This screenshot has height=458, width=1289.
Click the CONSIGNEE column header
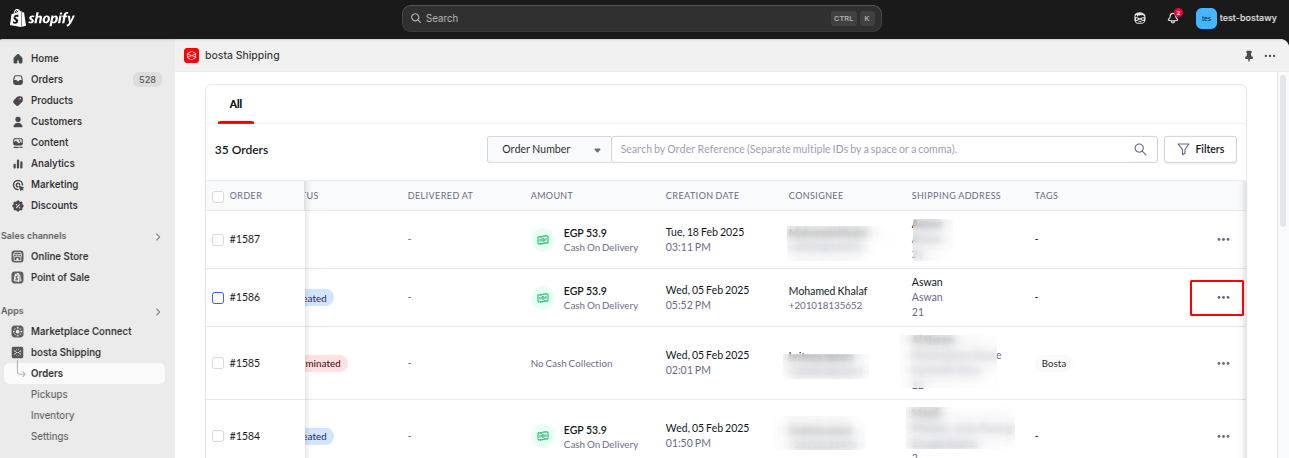(x=816, y=196)
